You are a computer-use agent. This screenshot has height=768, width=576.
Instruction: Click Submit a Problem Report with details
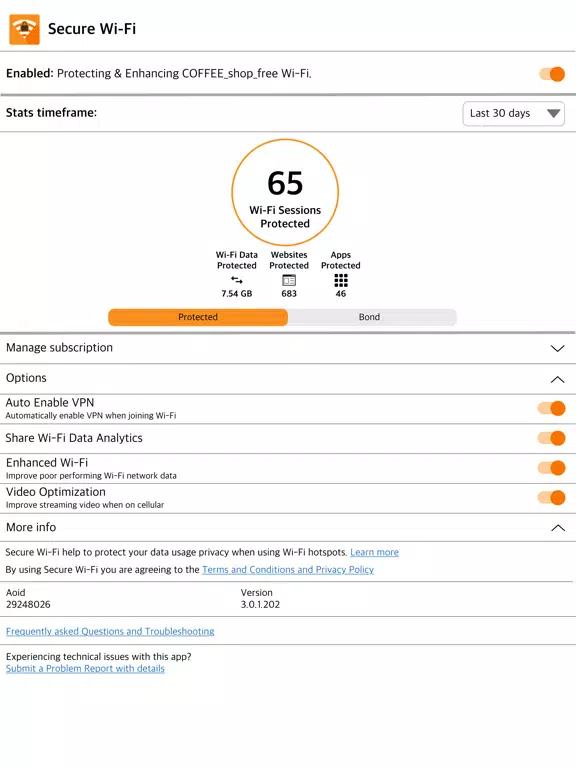click(85, 669)
